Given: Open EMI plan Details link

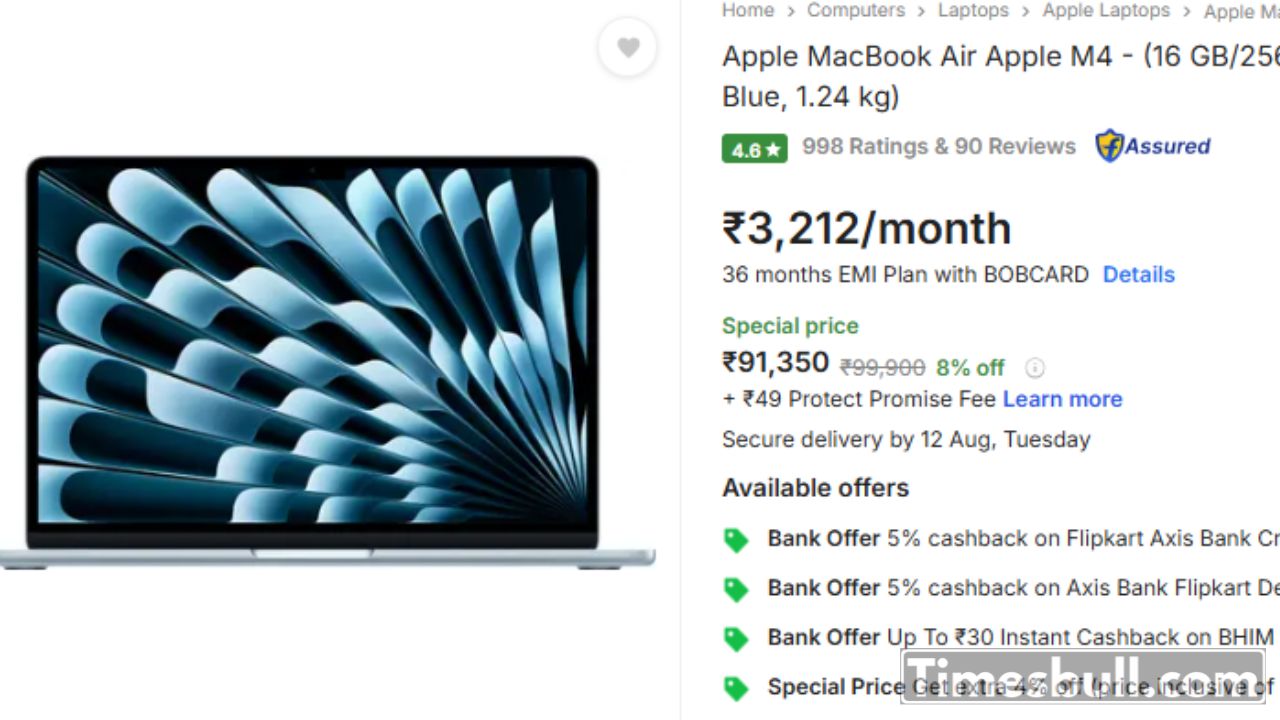Looking at the screenshot, I should click(1138, 274).
